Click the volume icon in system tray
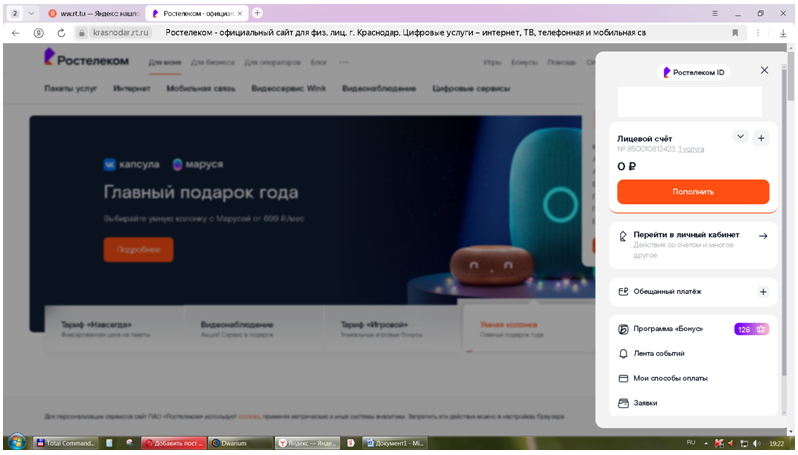The width and height of the screenshot is (798, 455). pos(757,443)
